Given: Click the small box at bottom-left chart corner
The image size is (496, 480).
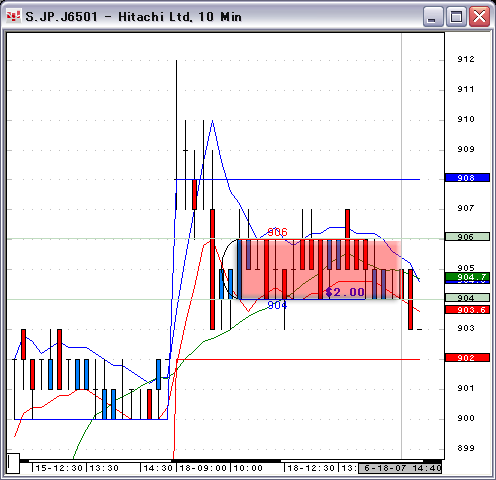Looking at the screenshot, I should coord(13,463).
